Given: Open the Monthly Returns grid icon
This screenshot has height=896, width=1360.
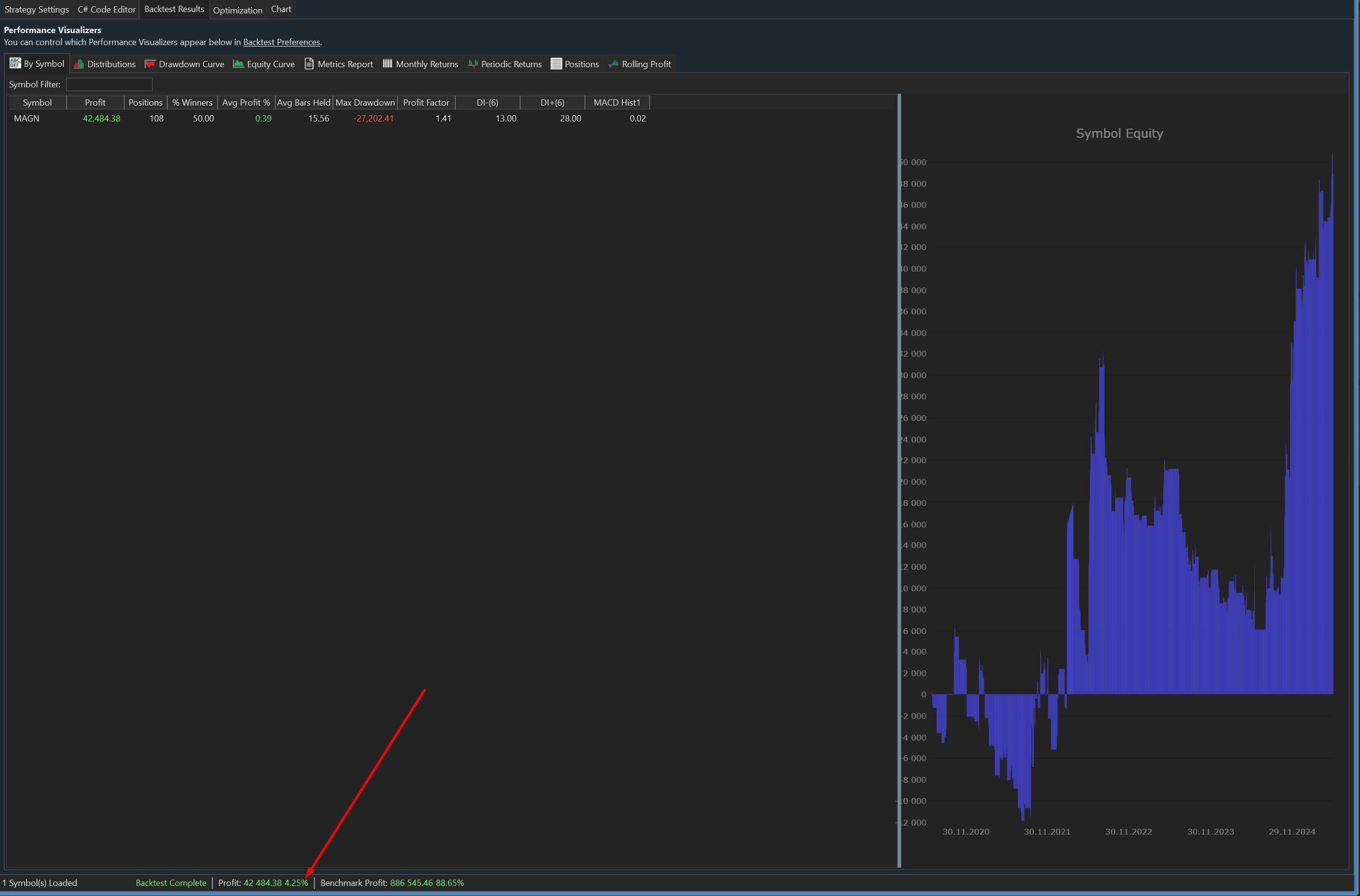Looking at the screenshot, I should tap(387, 64).
